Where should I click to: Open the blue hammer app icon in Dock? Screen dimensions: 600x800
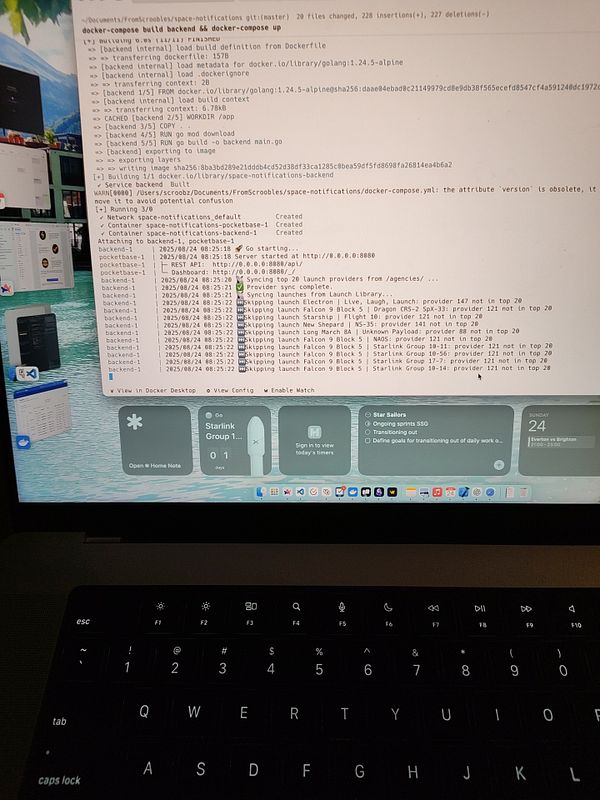pyautogui.click(x=464, y=492)
